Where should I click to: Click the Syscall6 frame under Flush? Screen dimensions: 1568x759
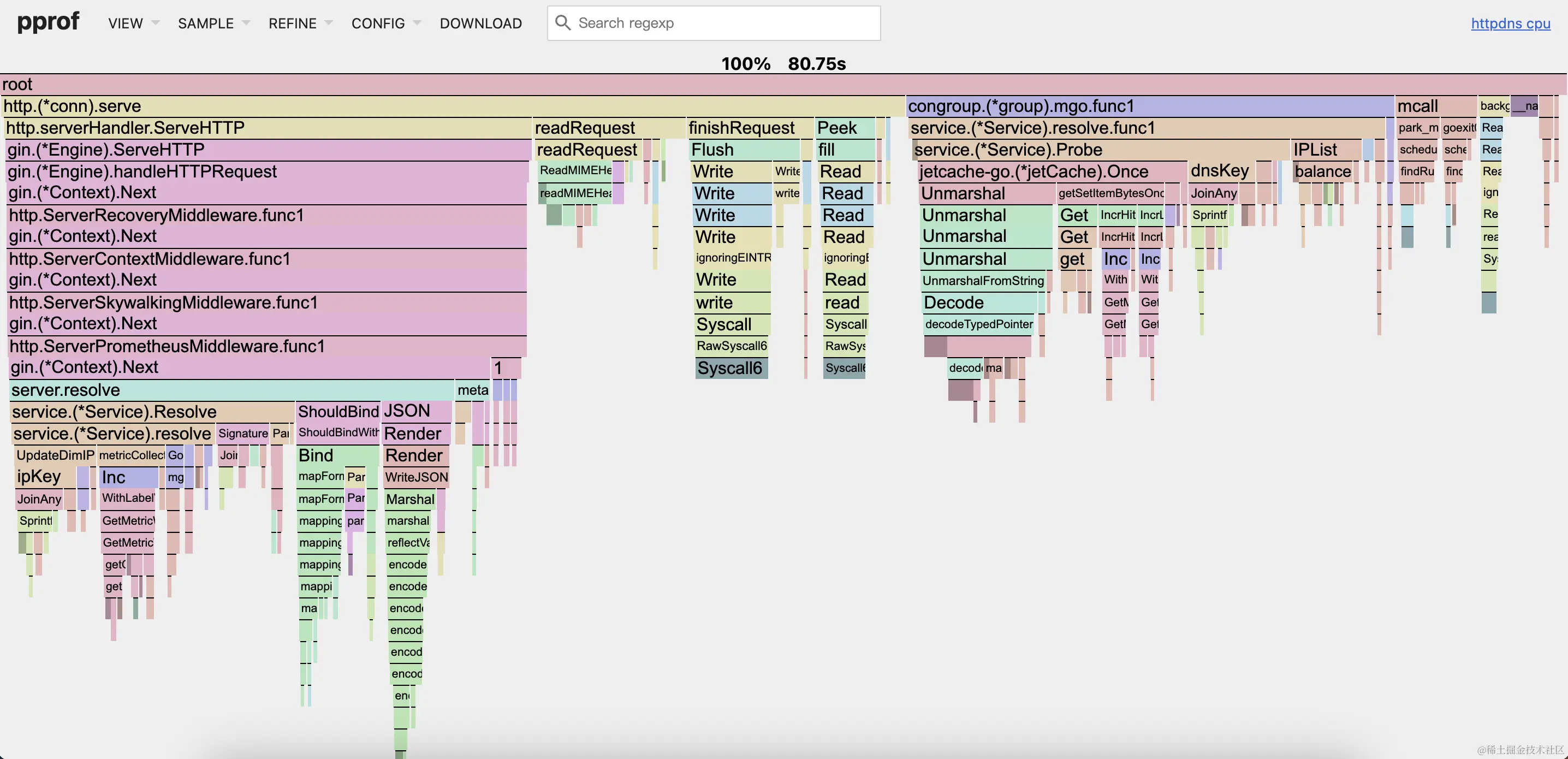click(x=730, y=368)
